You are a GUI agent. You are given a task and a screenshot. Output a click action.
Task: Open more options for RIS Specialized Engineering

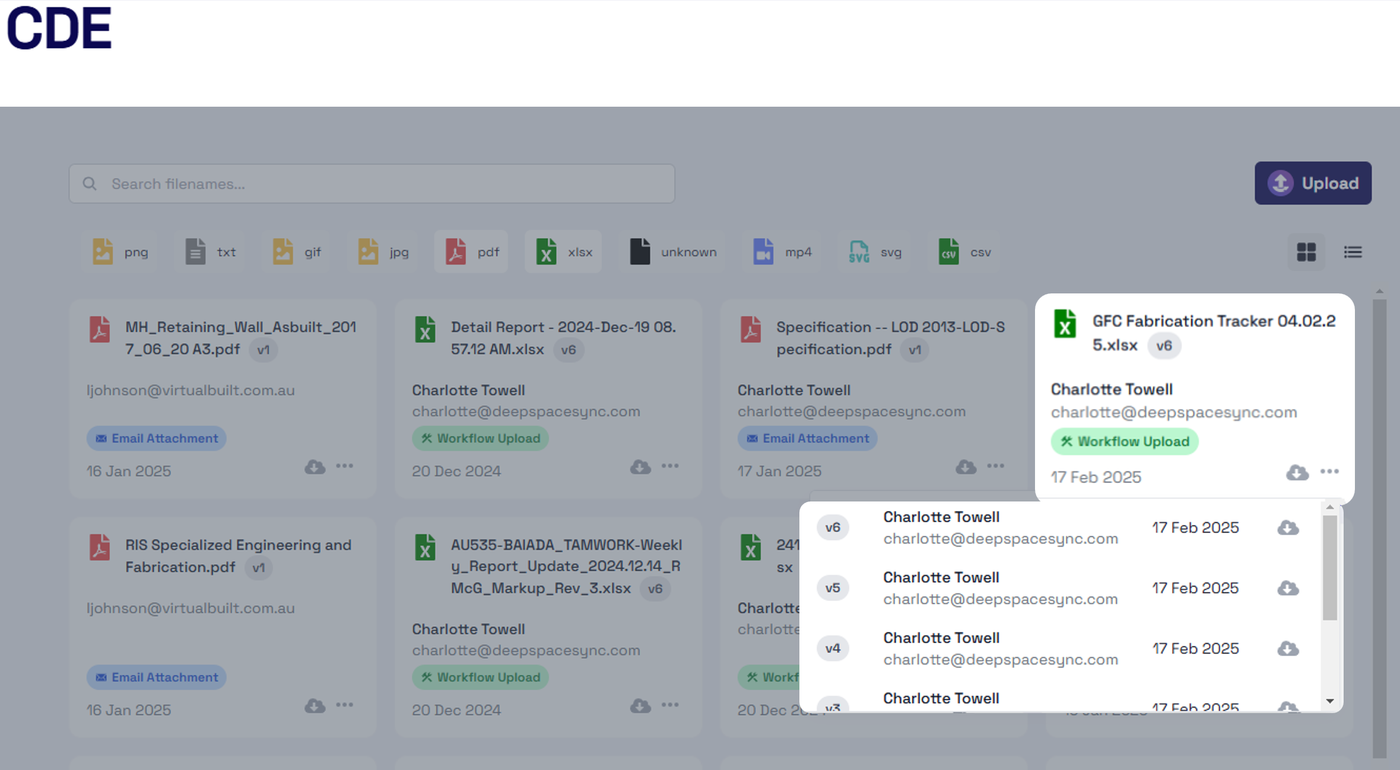345,705
